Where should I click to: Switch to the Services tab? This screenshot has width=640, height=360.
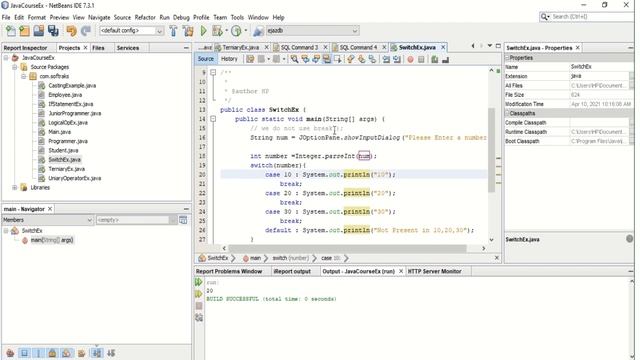[128, 48]
